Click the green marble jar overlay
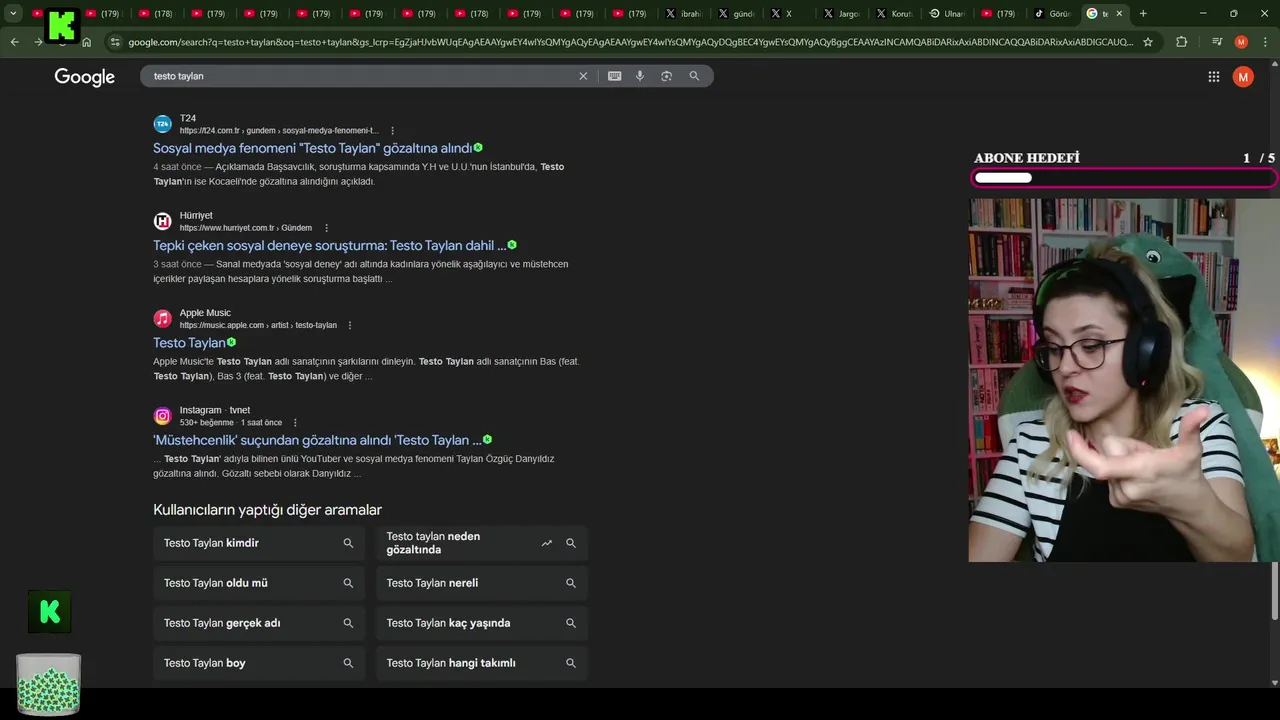The width and height of the screenshot is (1280, 720). 49,685
